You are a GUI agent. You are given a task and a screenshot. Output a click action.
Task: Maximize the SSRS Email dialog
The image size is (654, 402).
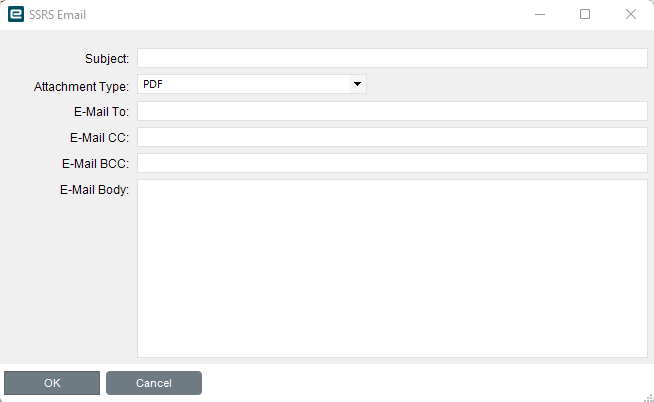585,15
